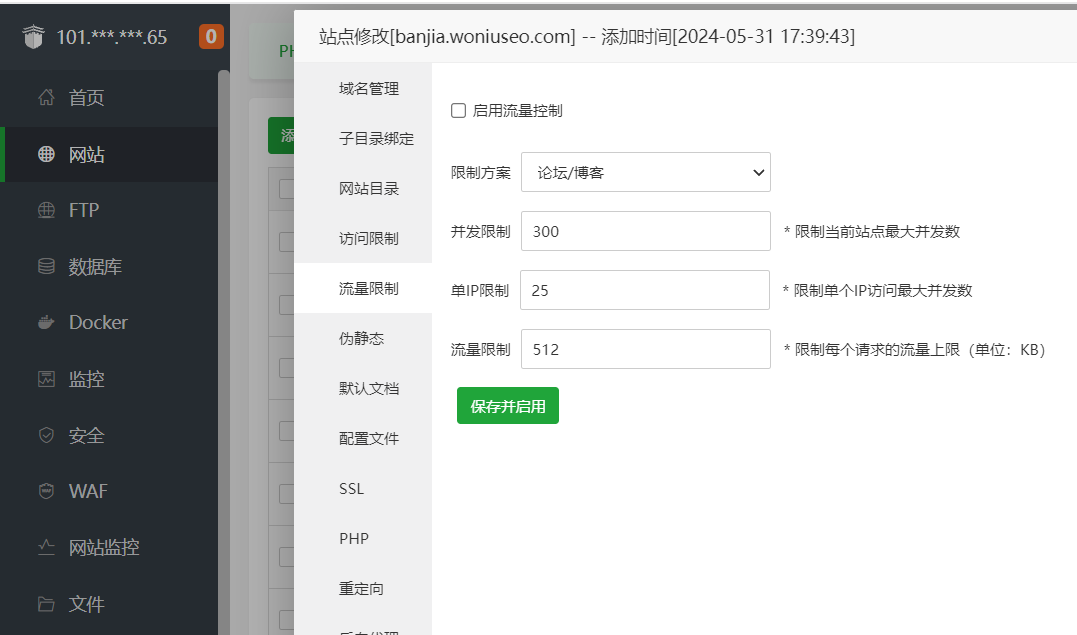Click the home icon beside 首页
The width and height of the screenshot is (1077, 635).
pyautogui.click(x=46, y=98)
